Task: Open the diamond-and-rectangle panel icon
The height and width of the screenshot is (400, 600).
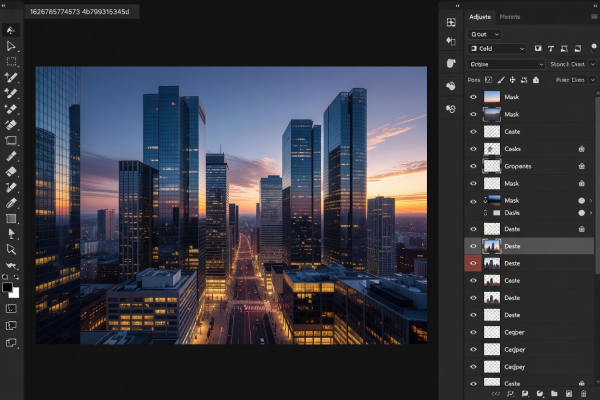Action: pyautogui.click(x=451, y=41)
